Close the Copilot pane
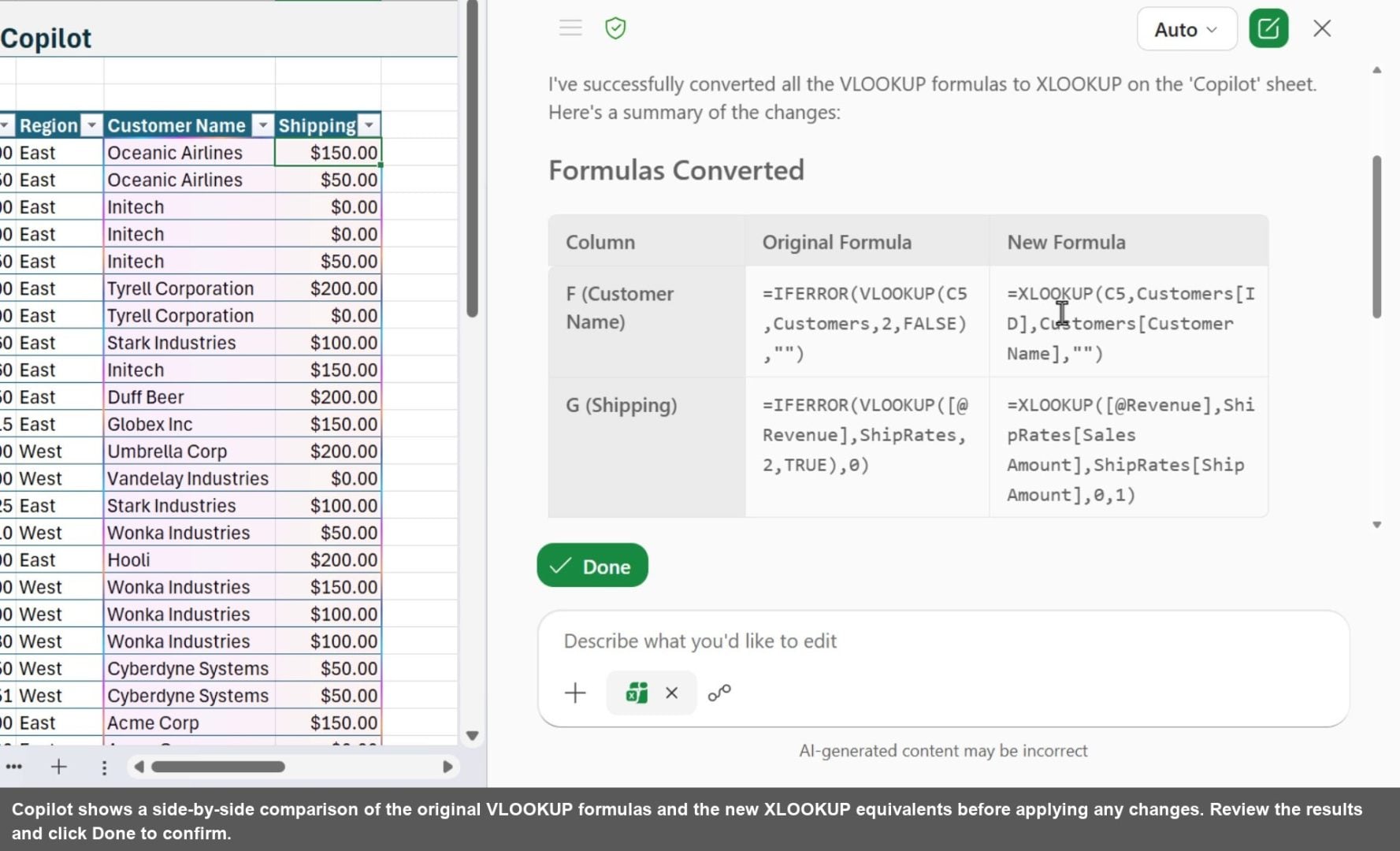This screenshot has height=851, width=1400. point(1321,28)
